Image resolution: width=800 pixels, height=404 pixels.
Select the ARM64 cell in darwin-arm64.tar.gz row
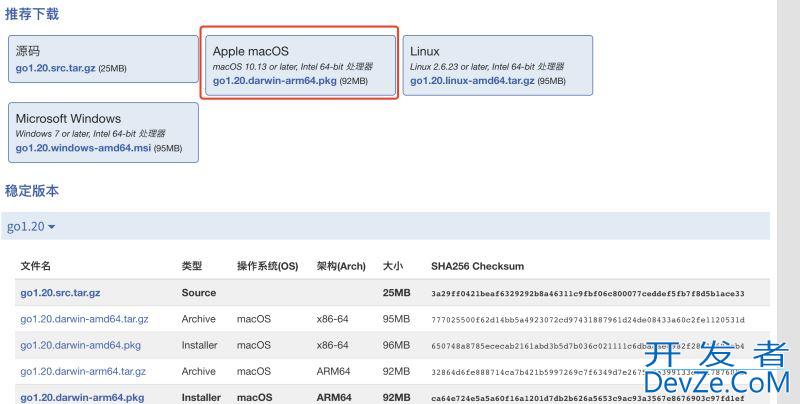[333, 371]
